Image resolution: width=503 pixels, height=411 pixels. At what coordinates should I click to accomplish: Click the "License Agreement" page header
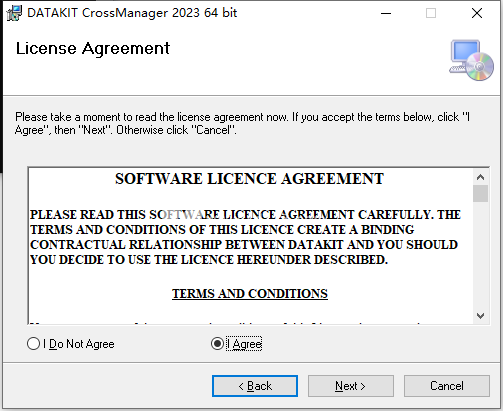(93, 49)
